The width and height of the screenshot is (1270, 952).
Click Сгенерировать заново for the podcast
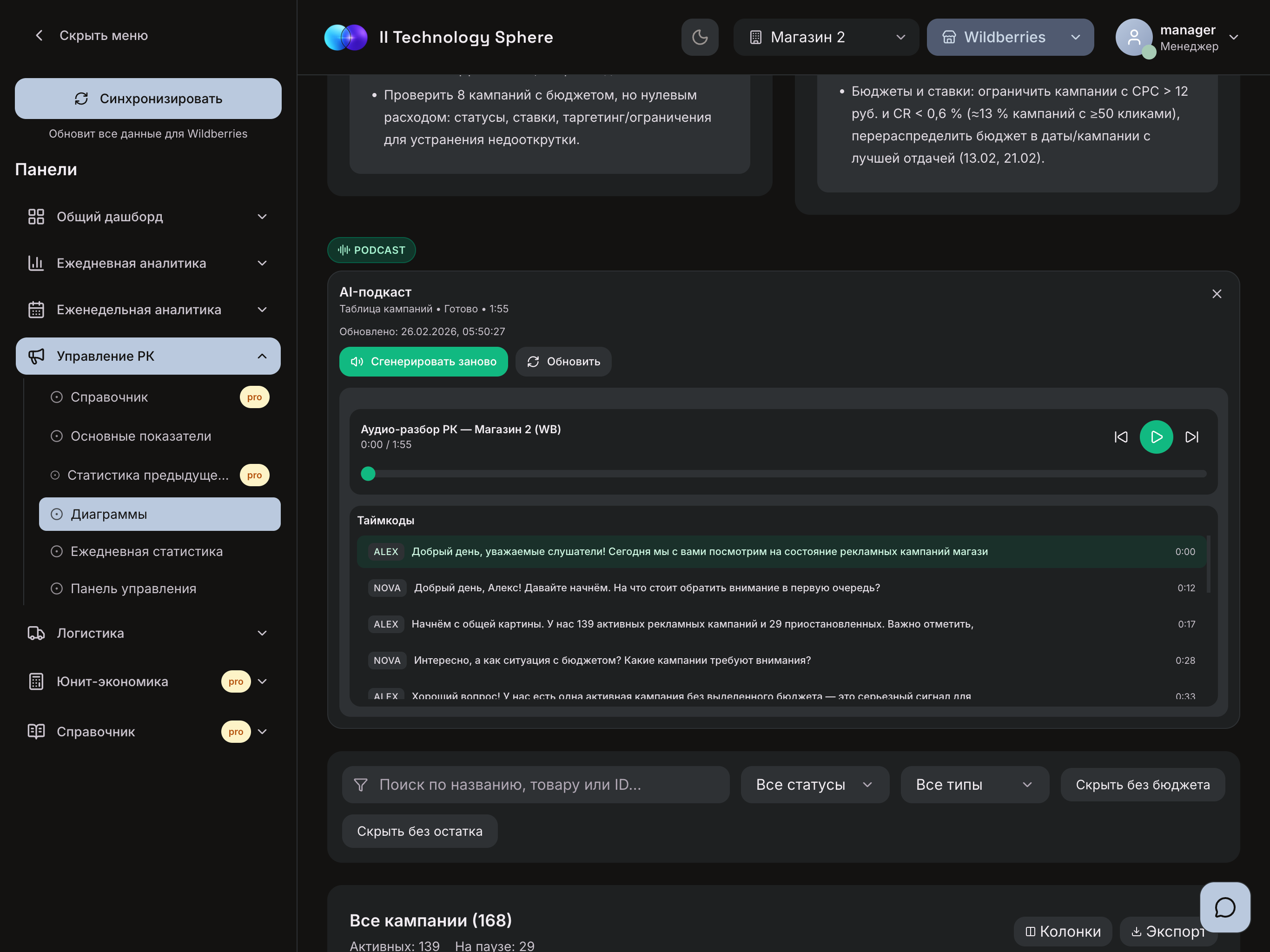[x=423, y=362]
